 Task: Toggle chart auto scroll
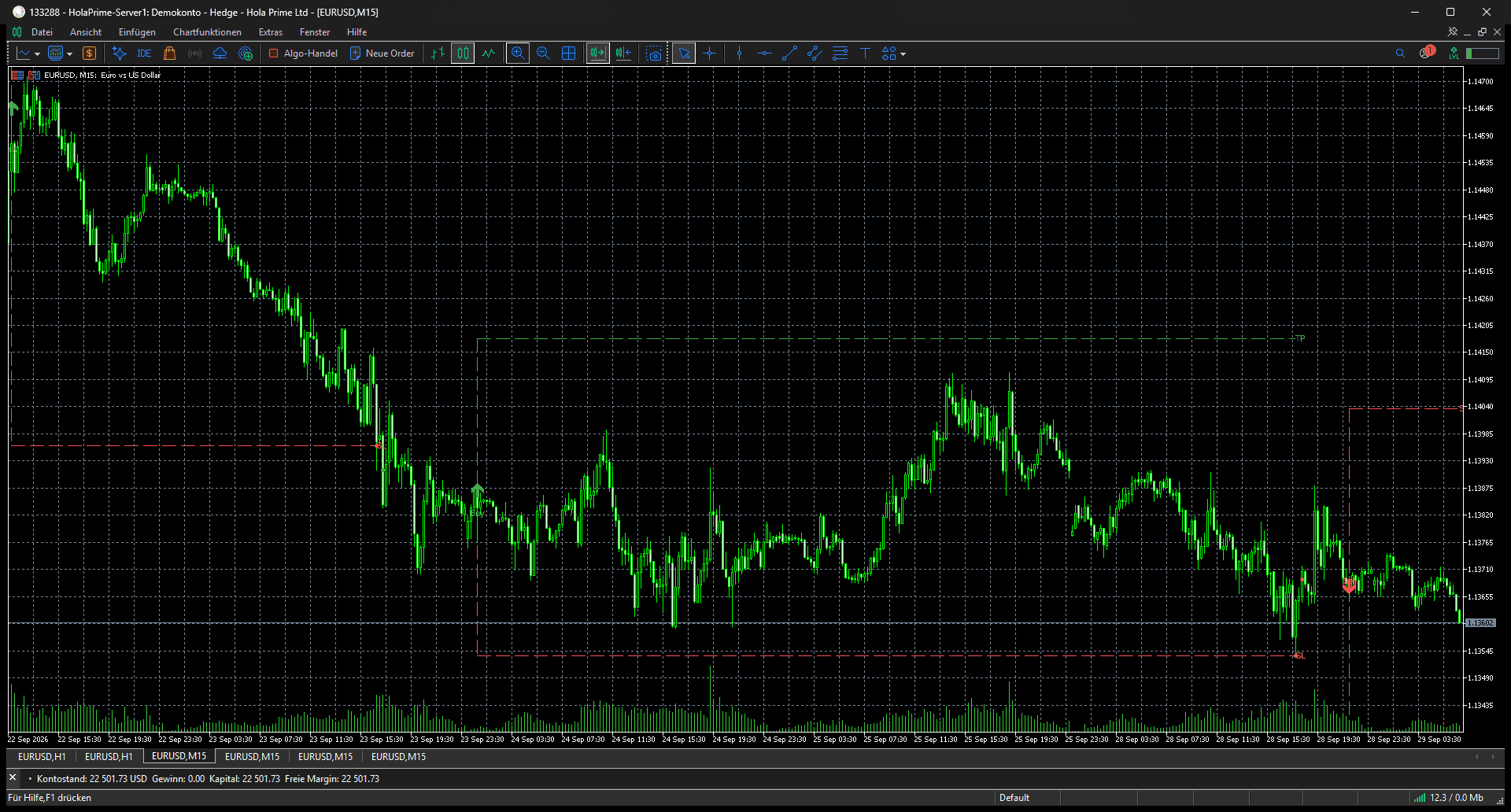tap(598, 54)
